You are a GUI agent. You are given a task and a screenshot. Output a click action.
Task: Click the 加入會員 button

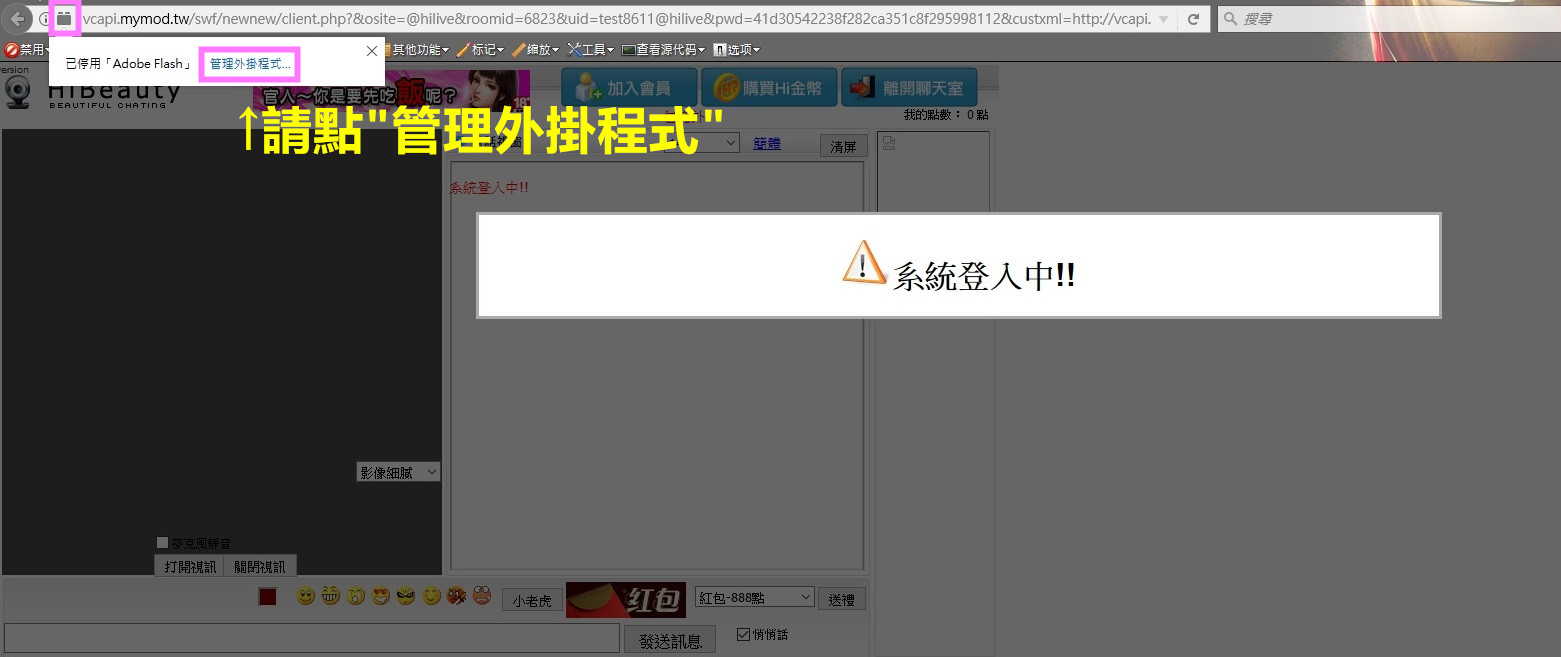(x=628, y=88)
